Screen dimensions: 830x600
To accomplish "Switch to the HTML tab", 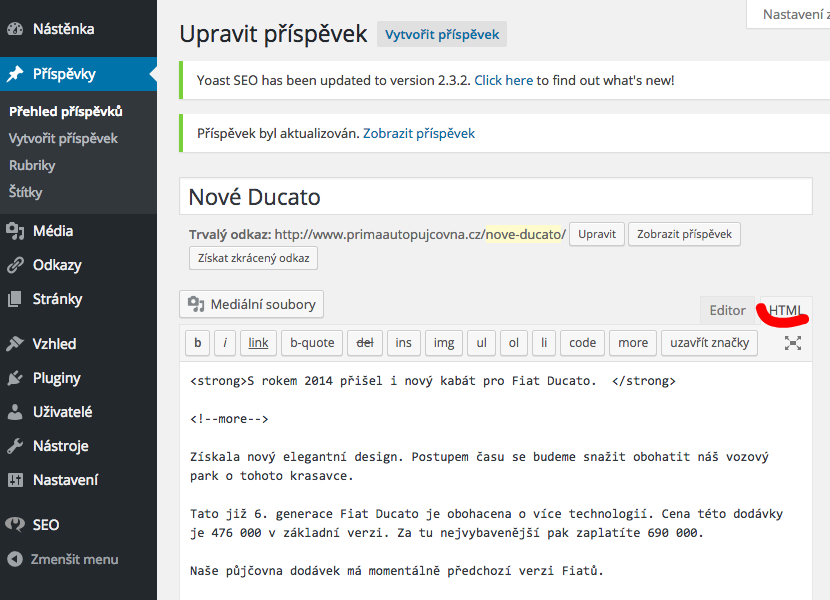I will [786, 310].
